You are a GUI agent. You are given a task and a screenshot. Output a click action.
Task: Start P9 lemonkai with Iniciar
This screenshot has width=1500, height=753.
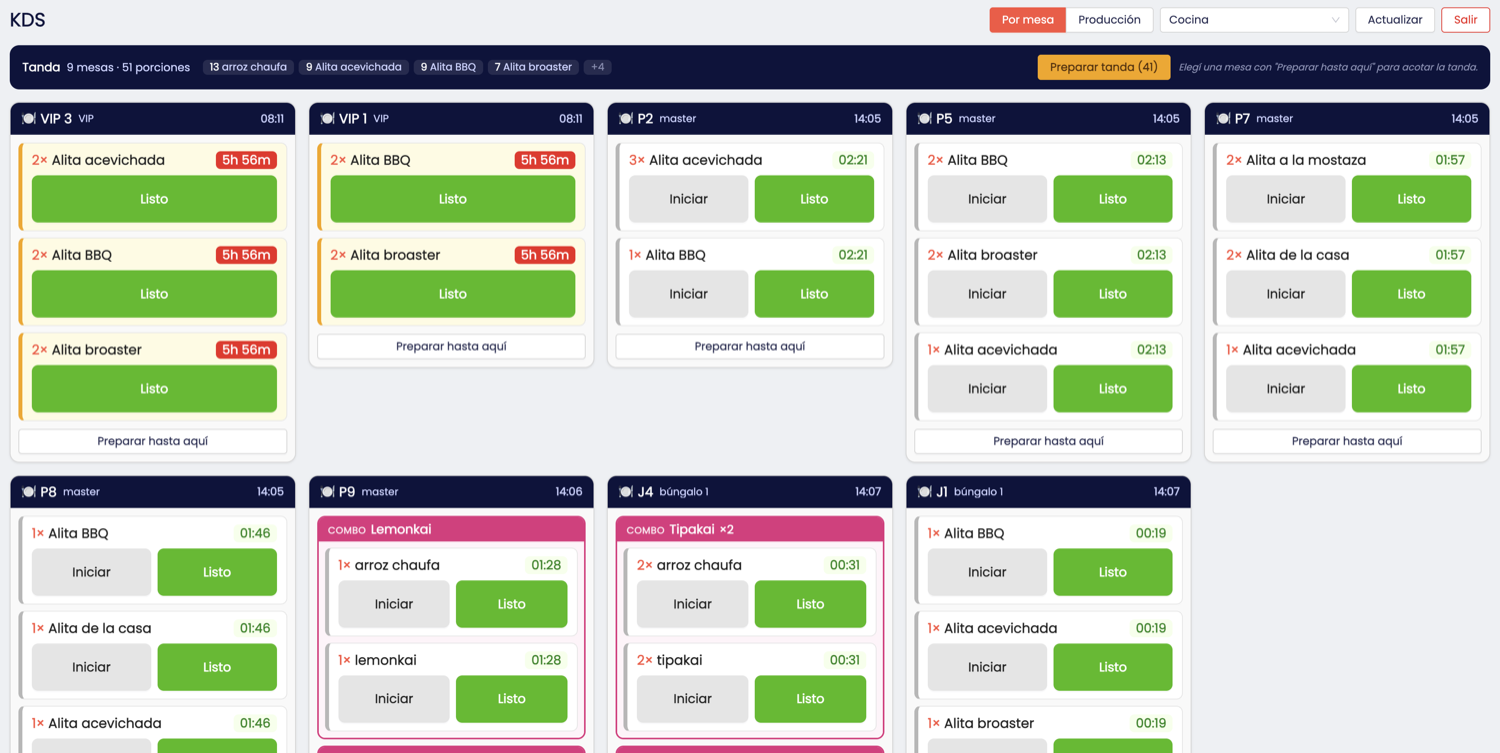coord(394,699)
